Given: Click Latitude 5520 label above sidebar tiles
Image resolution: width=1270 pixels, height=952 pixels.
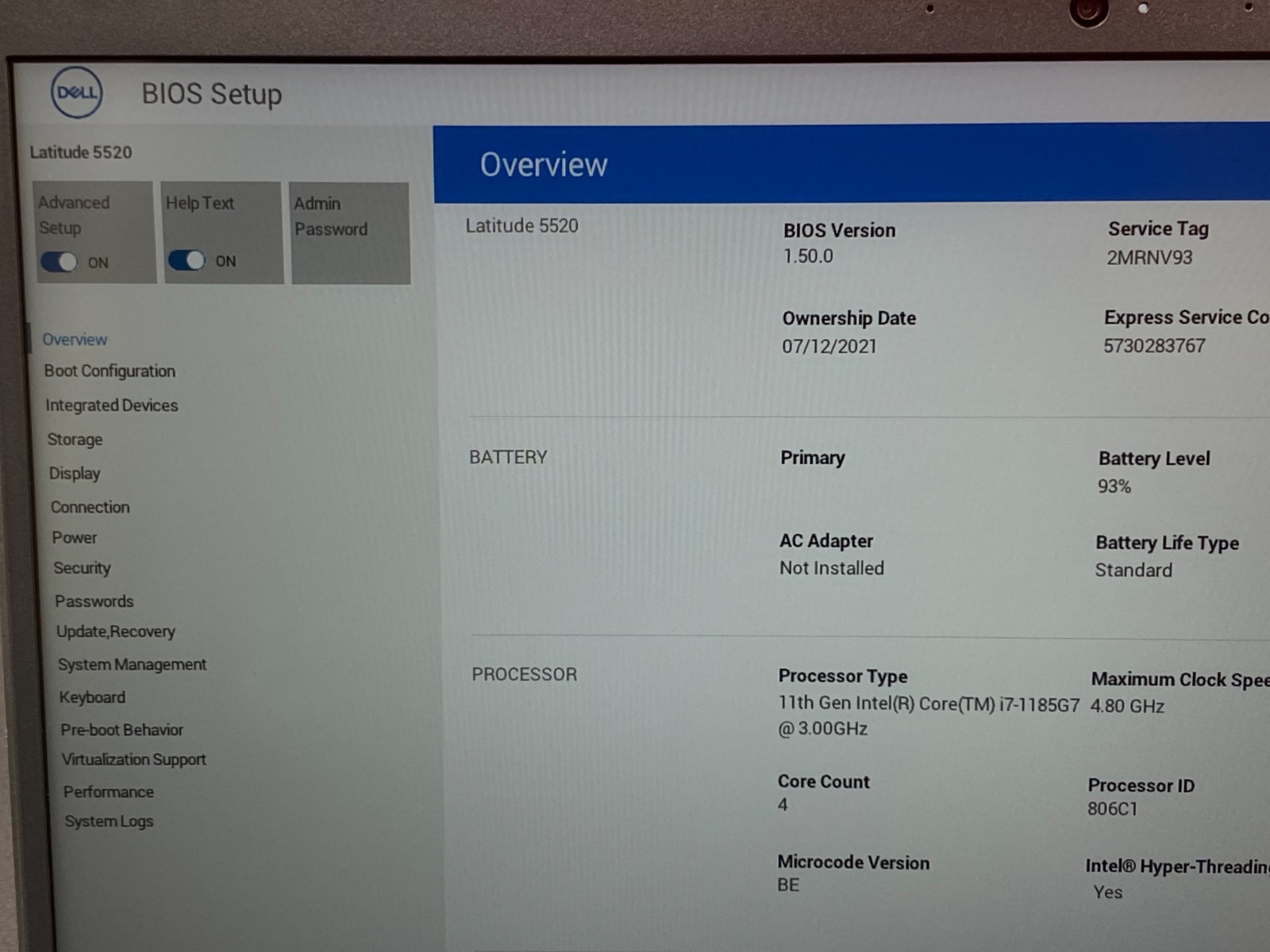Looking at the screenshot, I should coord(81,152).
